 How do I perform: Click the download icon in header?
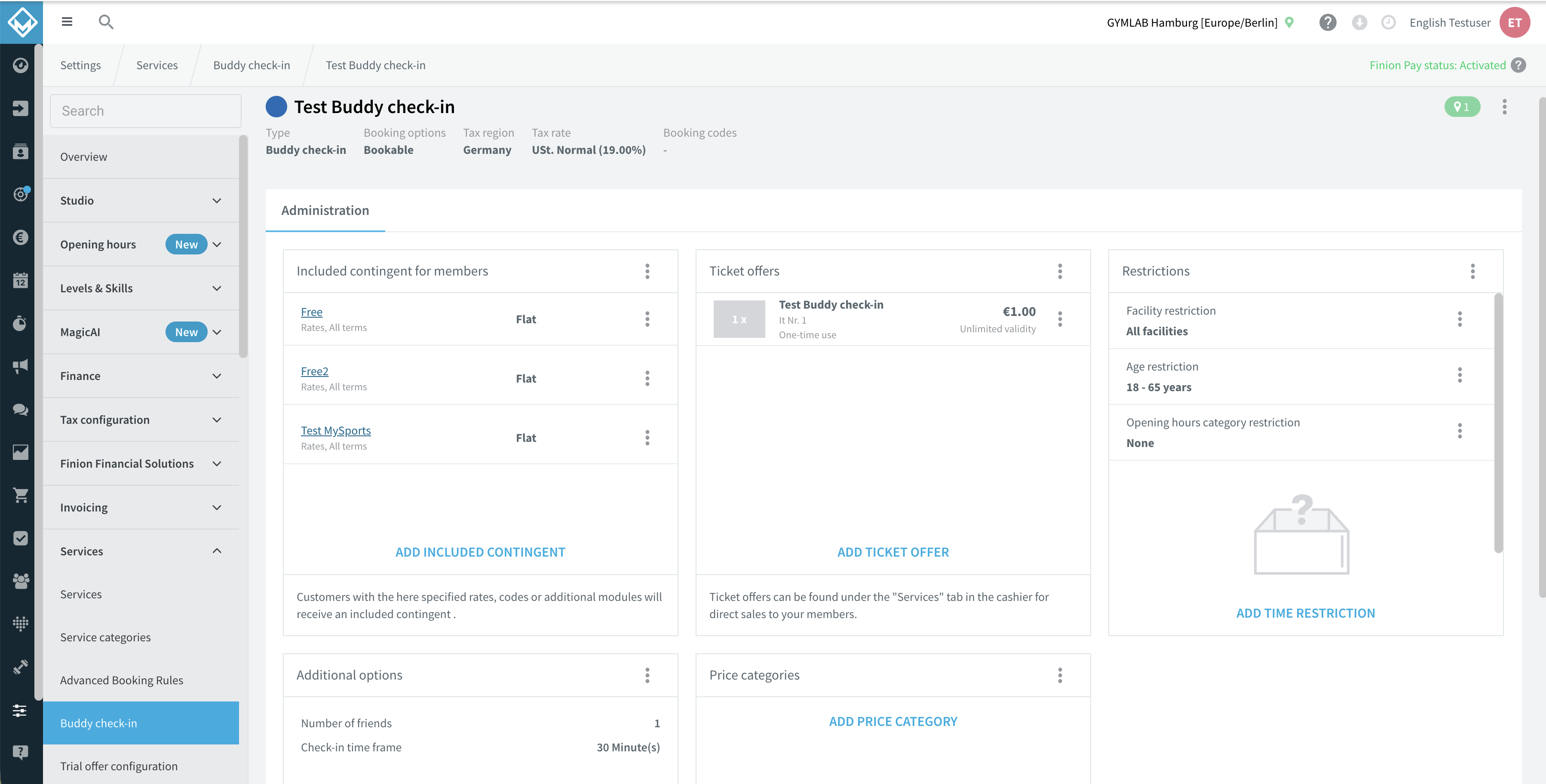[x=1359, y=22]
